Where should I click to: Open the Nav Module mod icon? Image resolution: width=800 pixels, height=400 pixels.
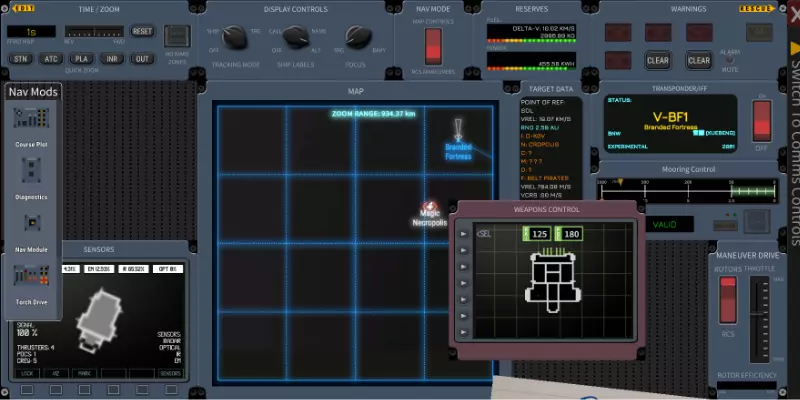[32, 222]
